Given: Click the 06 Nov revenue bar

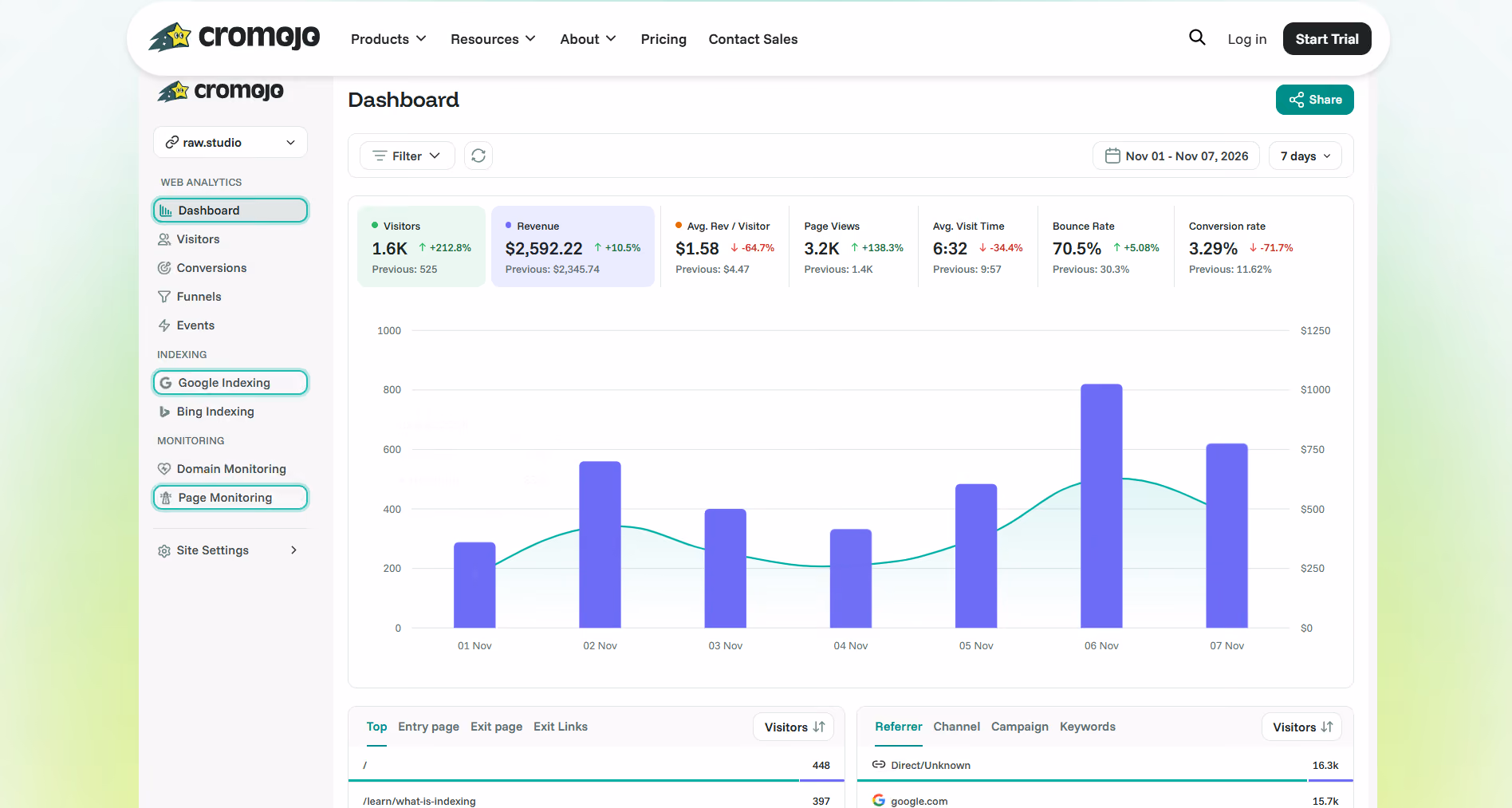Looking at the screenshot, I should click(1101, 506).
